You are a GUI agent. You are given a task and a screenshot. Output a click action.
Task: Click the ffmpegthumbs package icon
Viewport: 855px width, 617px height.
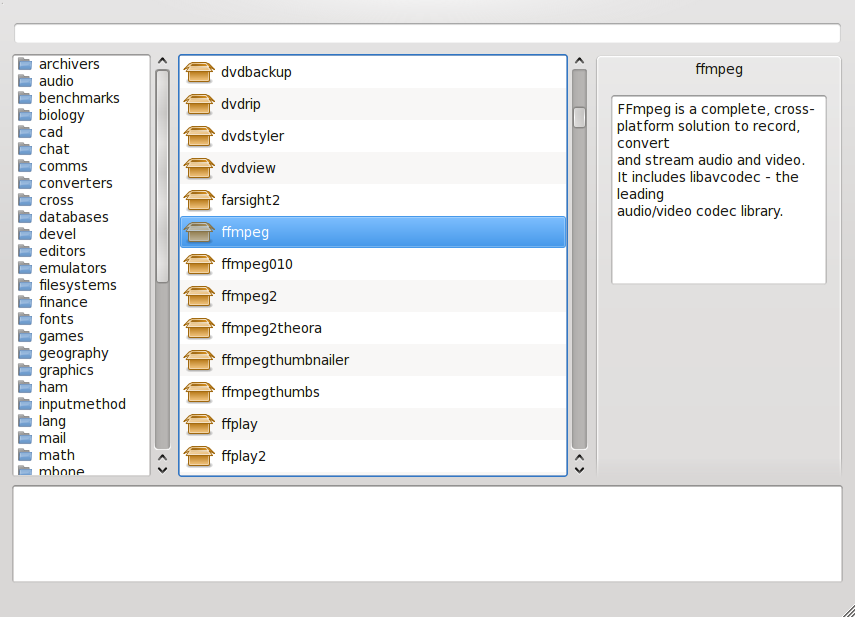click(x=198, y=392)
